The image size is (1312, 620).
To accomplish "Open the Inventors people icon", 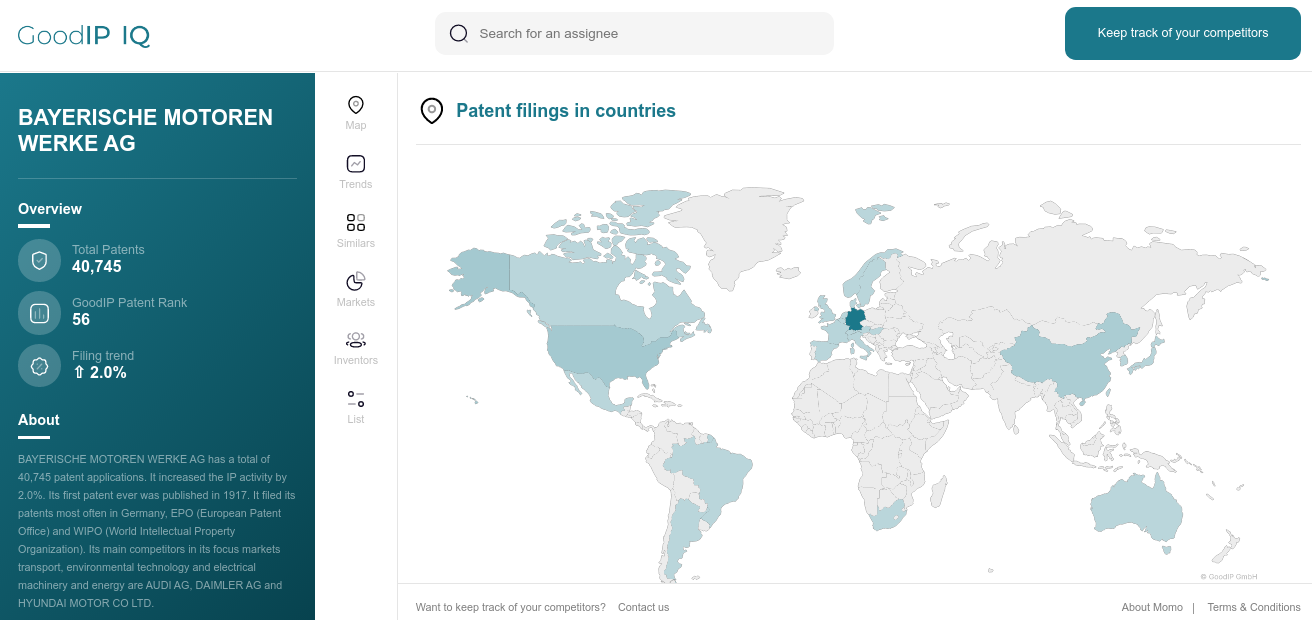I will pyautogui.click(x=355, y=340).
